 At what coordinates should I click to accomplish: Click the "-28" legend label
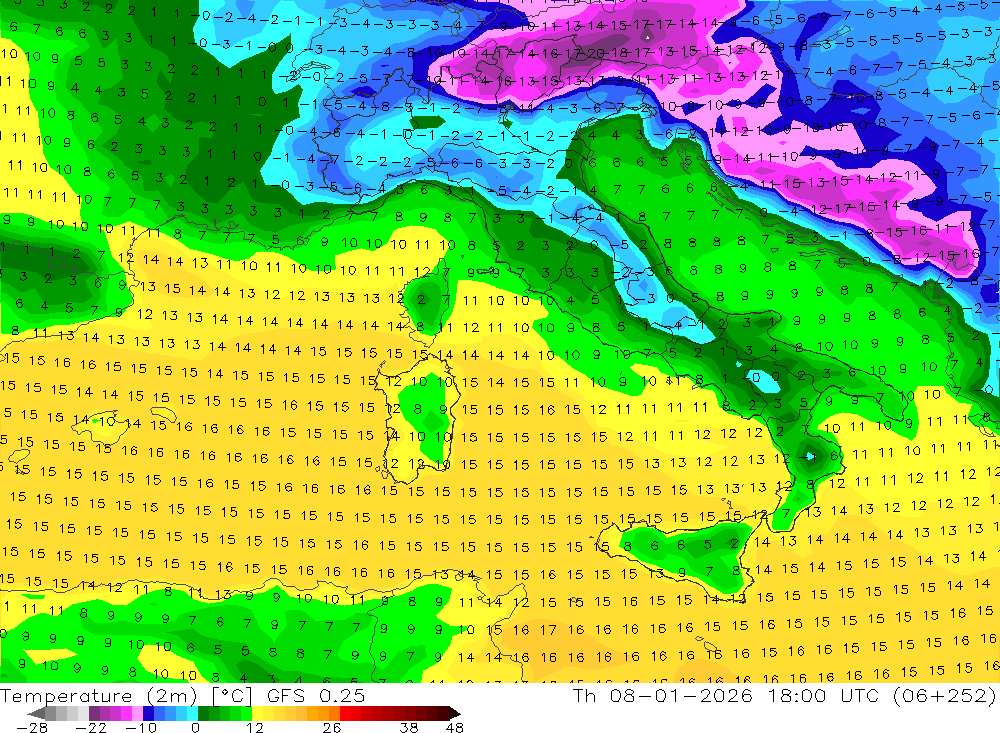(x=32, y=727)
